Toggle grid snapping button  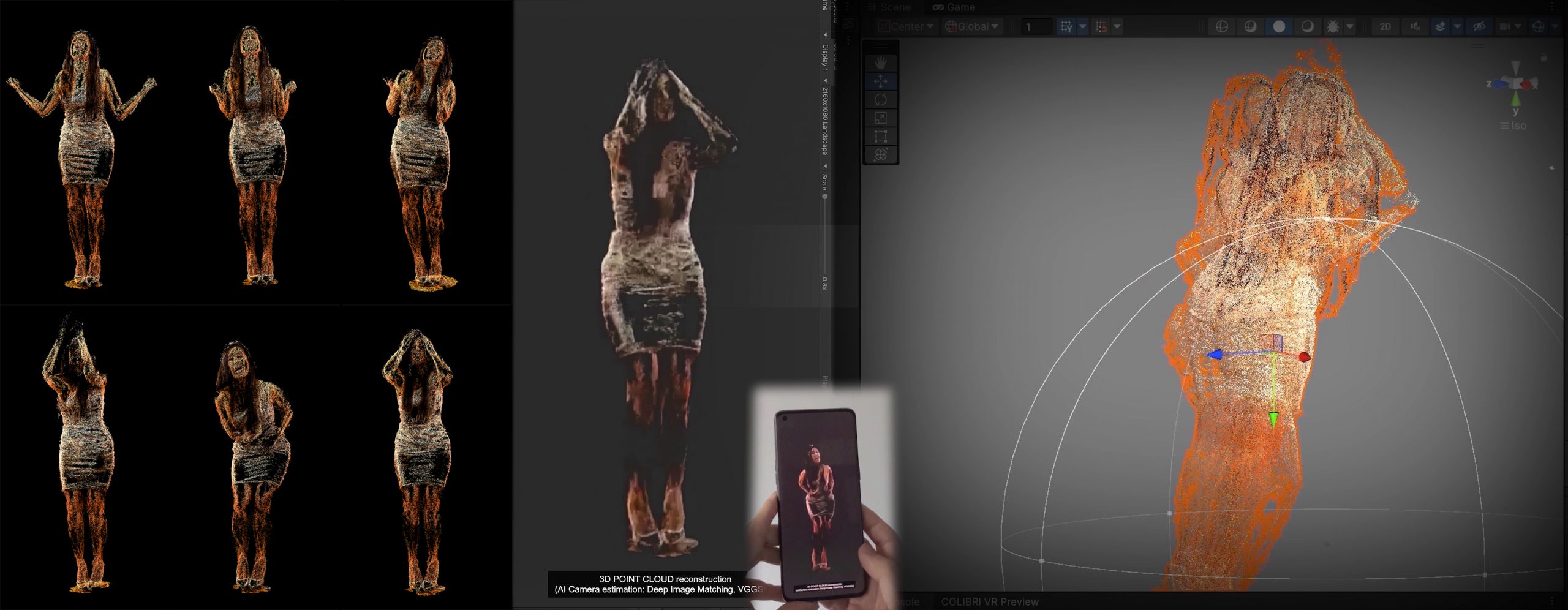(1101, 26)
